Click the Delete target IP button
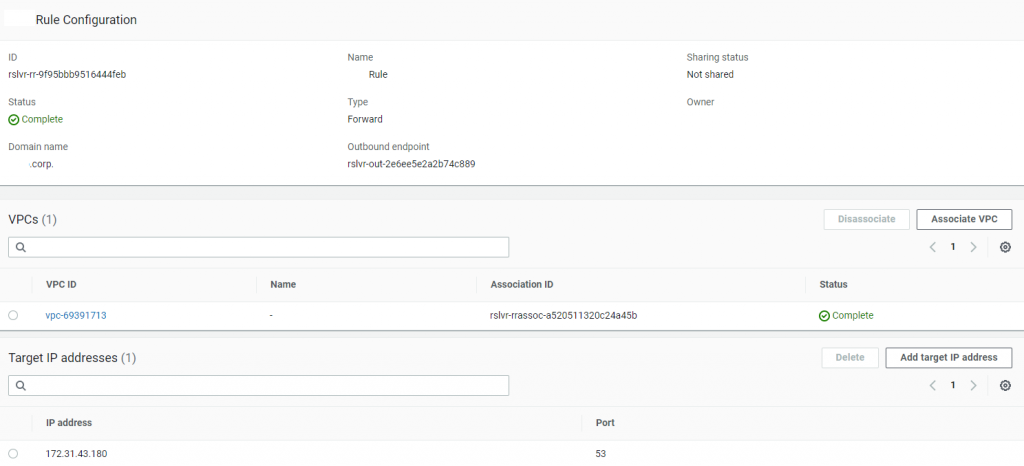 [849, 357]
